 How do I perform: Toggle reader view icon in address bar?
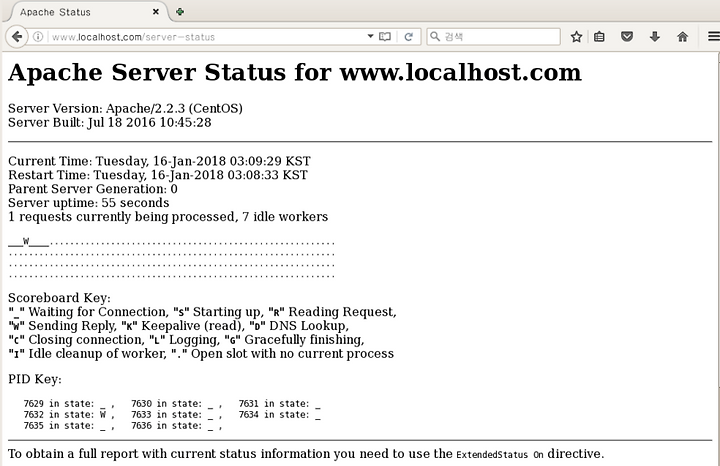[x=385, y=37]
